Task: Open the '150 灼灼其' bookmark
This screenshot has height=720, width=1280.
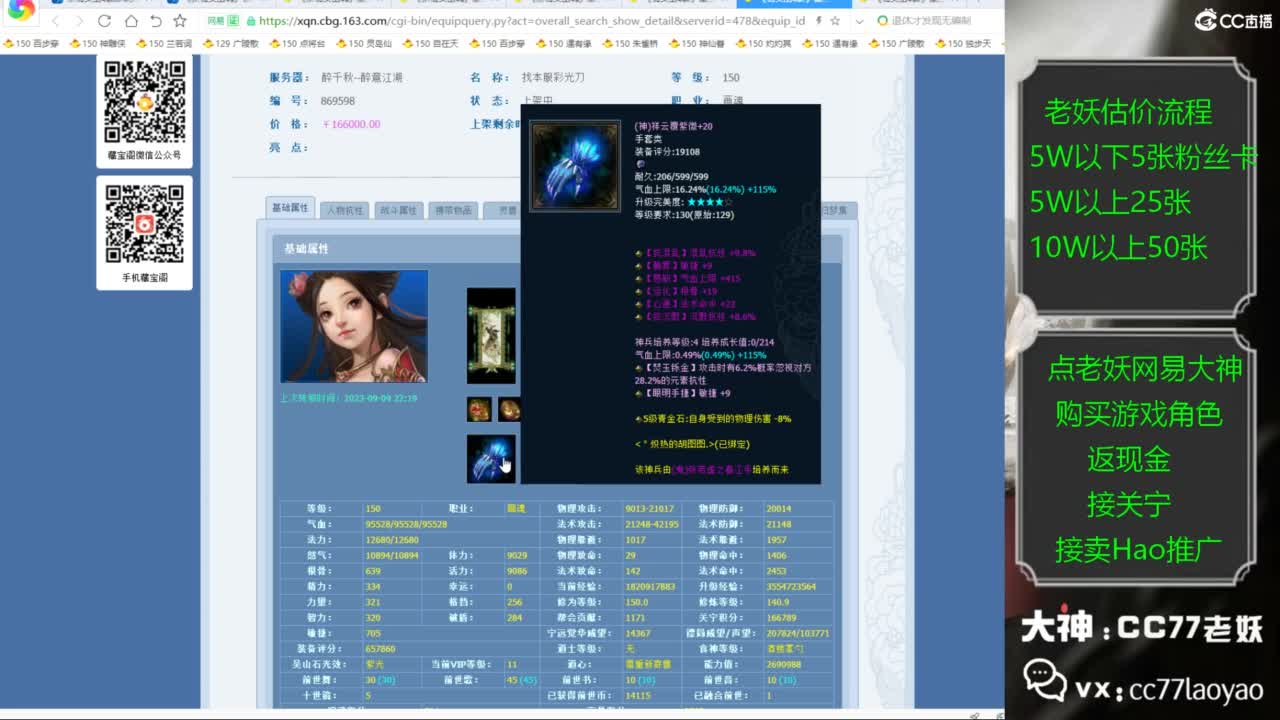Action: pyautogui.click(x=763, y=44)
